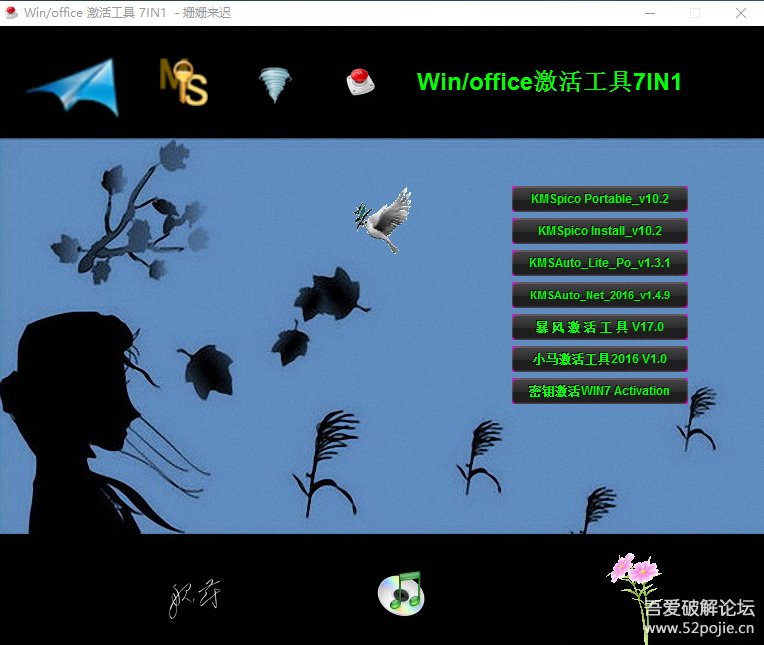
Task: Click the red push-button icon
Action: pyautogui.click(x=360, y=82)
